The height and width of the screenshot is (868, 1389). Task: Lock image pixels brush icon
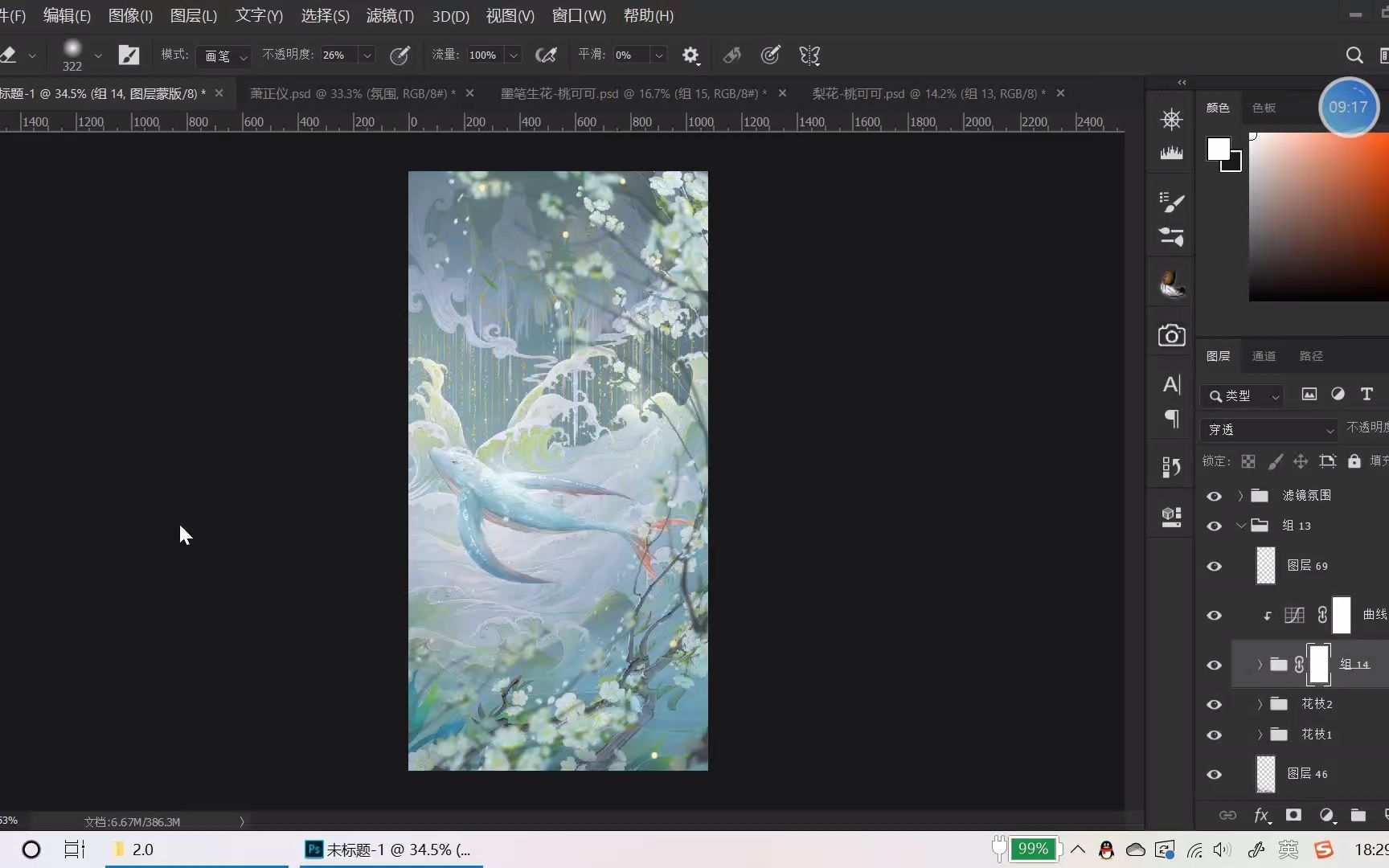1275,461
